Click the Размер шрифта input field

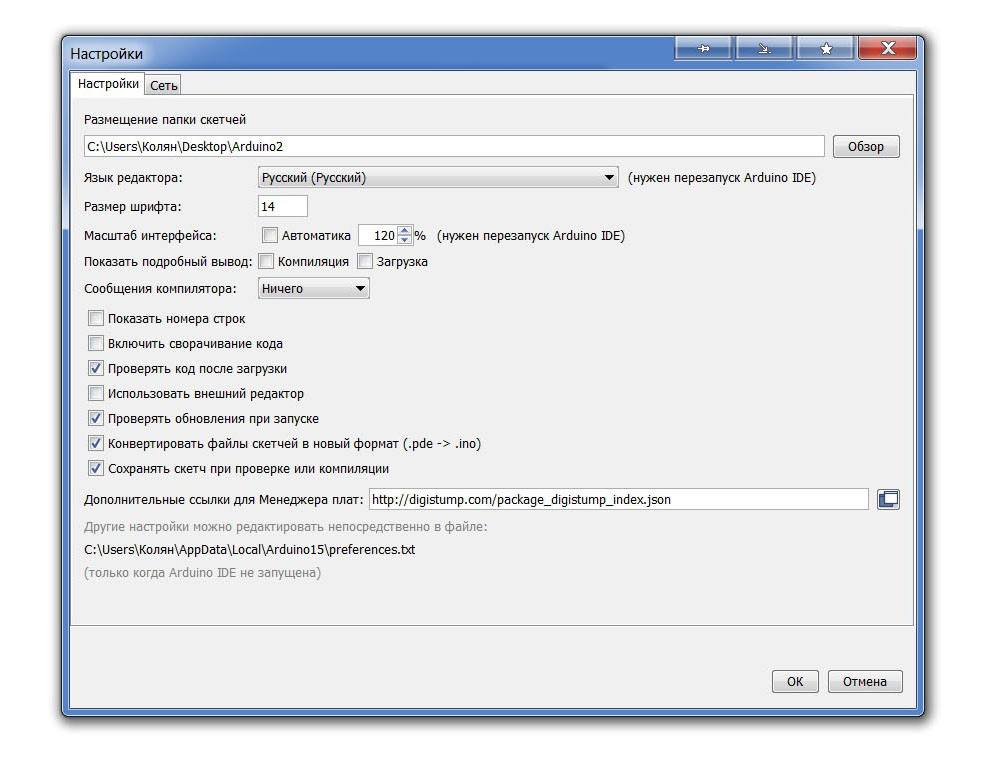(x=282, y=207)
